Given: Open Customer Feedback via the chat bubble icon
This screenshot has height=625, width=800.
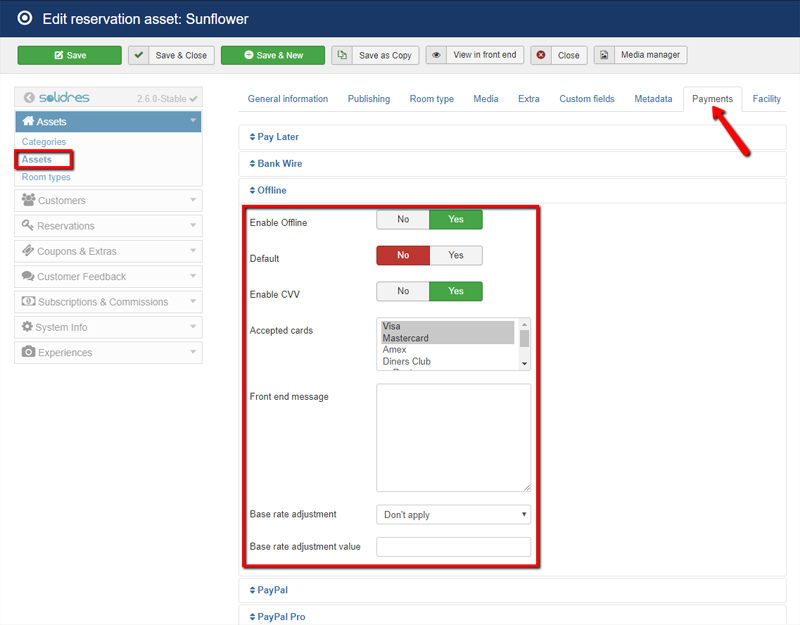Looking at the screenshot, I should coord(29,277).
